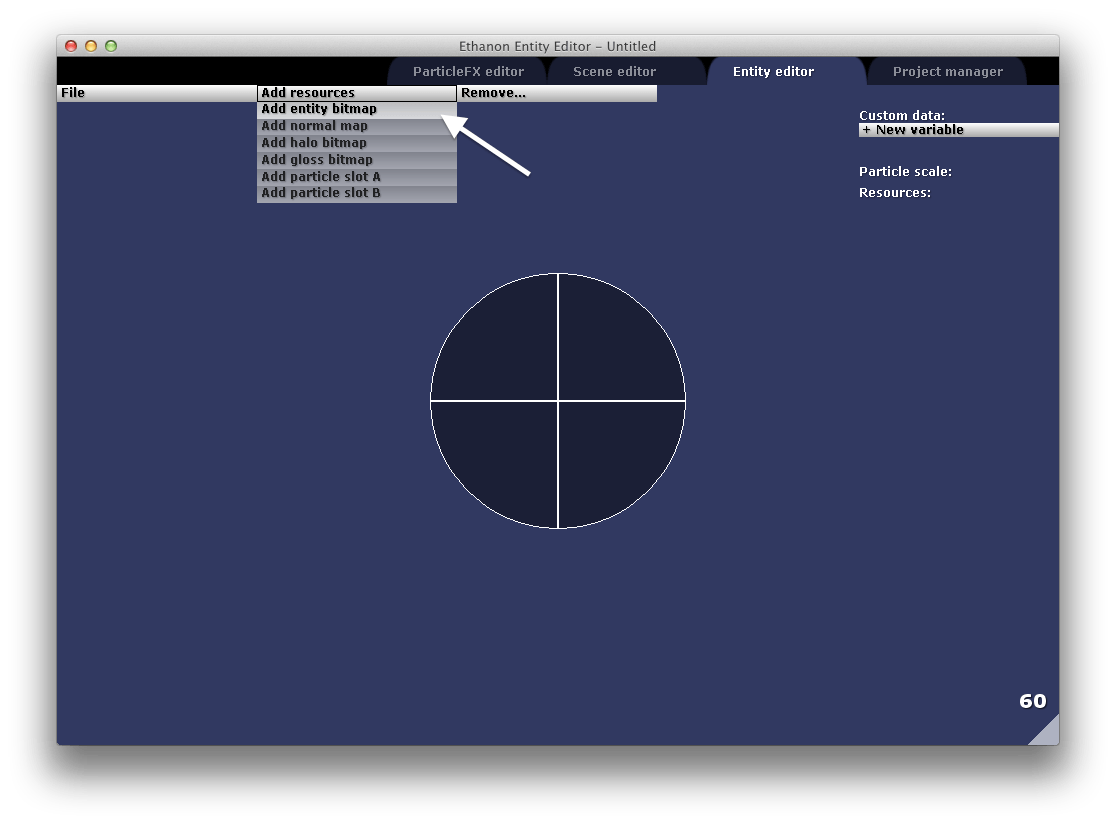Switch to the ParticleFX editor tab

point(468,72)
